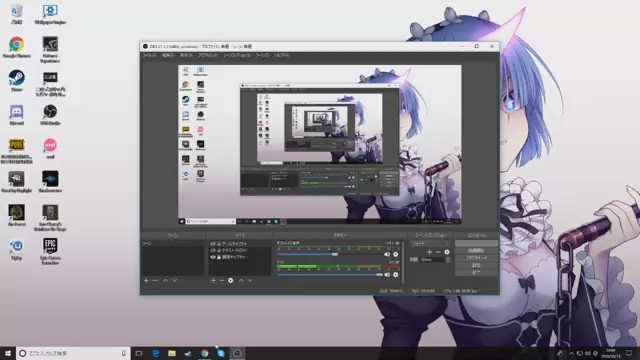Select the Wallpaper Engine desktop icon
640x360 pixels.
point(50,14)
